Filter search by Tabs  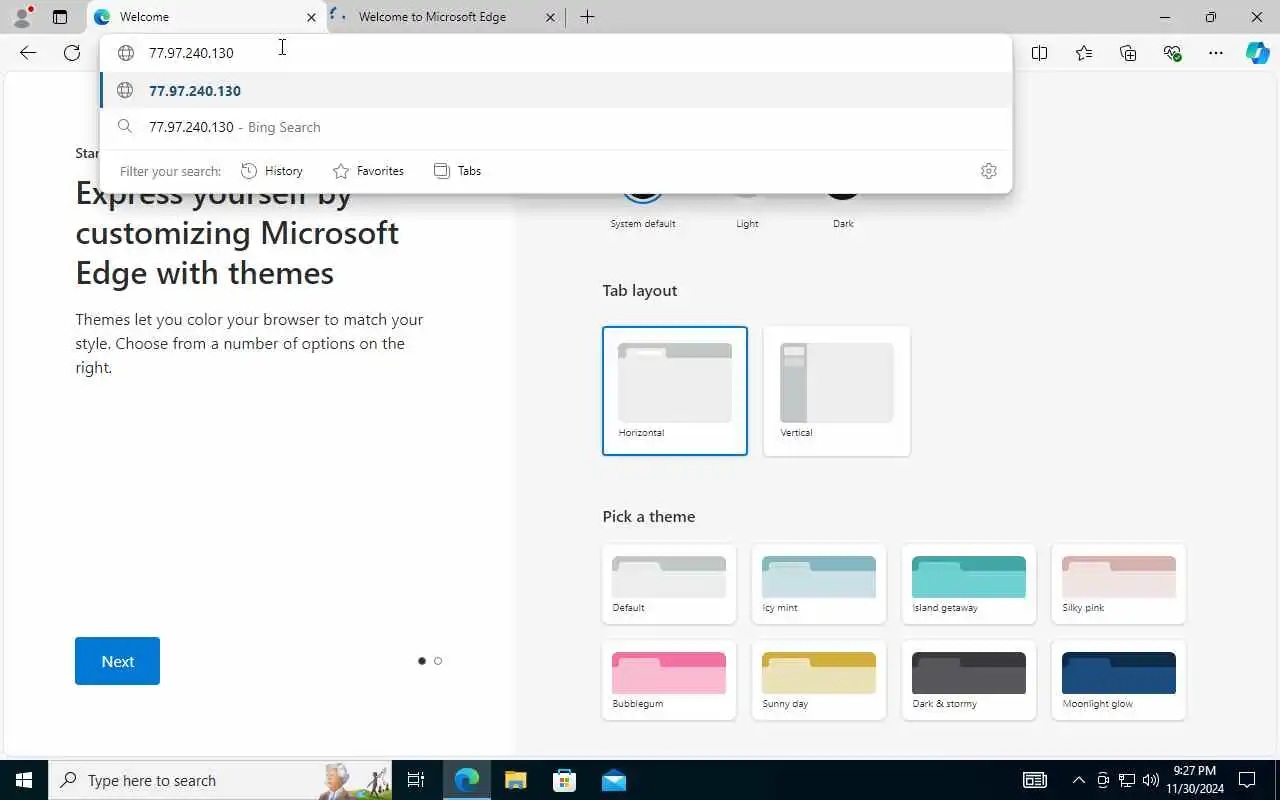(x=458, y=171)
